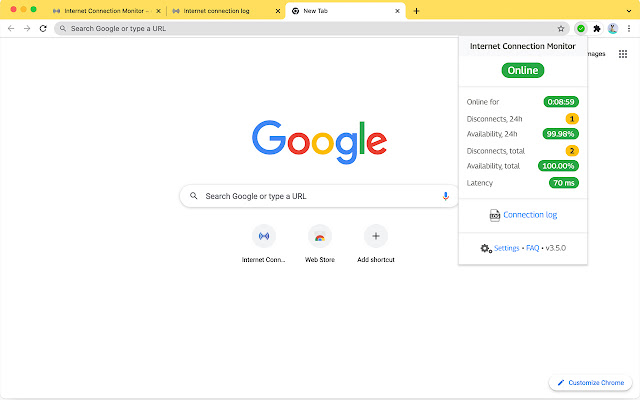Click the log file icon beside Connection log
640x400 pixels.
(x=495, y=215)
